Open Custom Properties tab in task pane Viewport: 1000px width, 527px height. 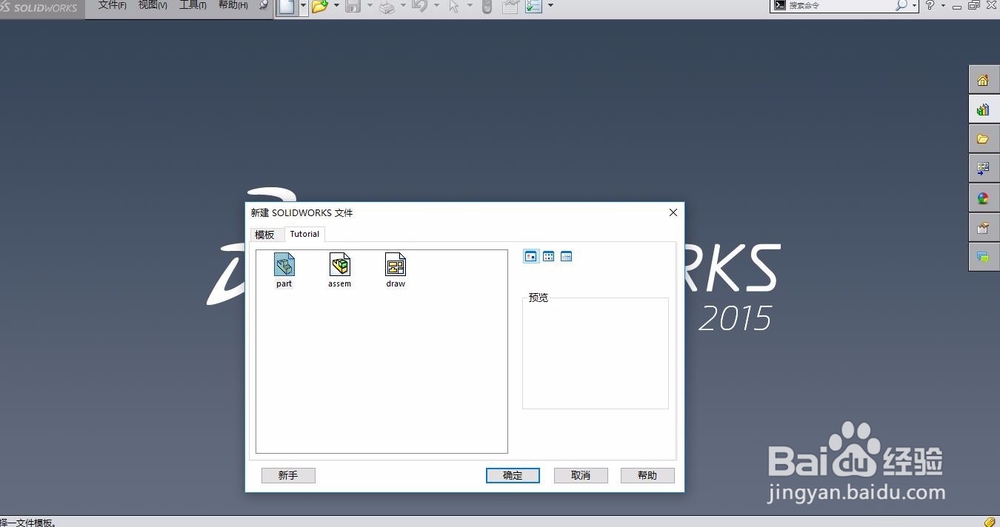(983, 228)
